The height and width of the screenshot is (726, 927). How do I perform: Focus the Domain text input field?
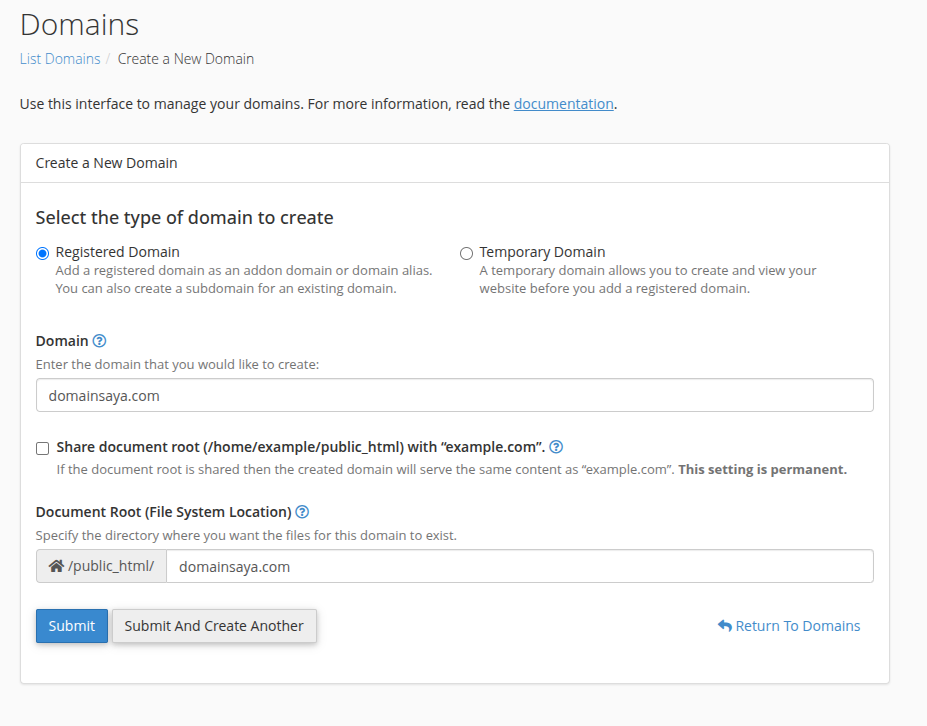pos(454,395)
